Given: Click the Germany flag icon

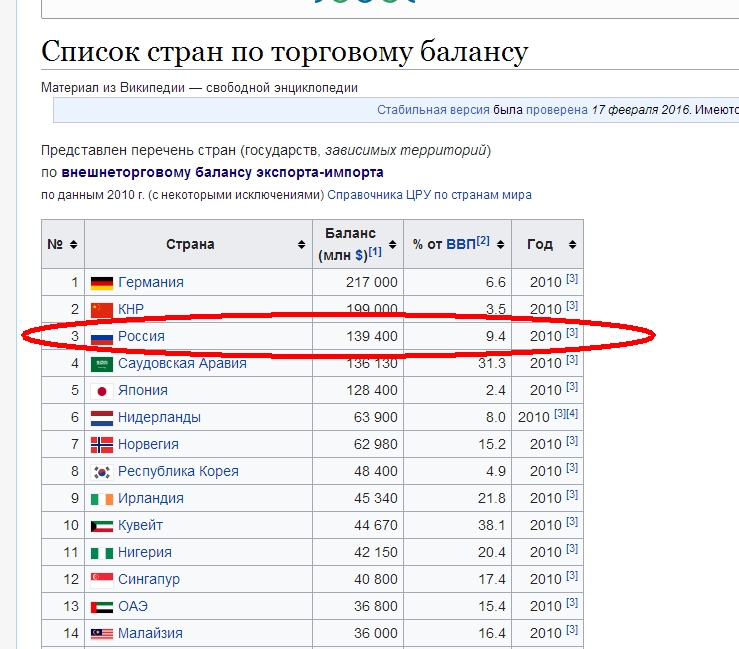Looking at the screenshot, I should pos(102,283).
